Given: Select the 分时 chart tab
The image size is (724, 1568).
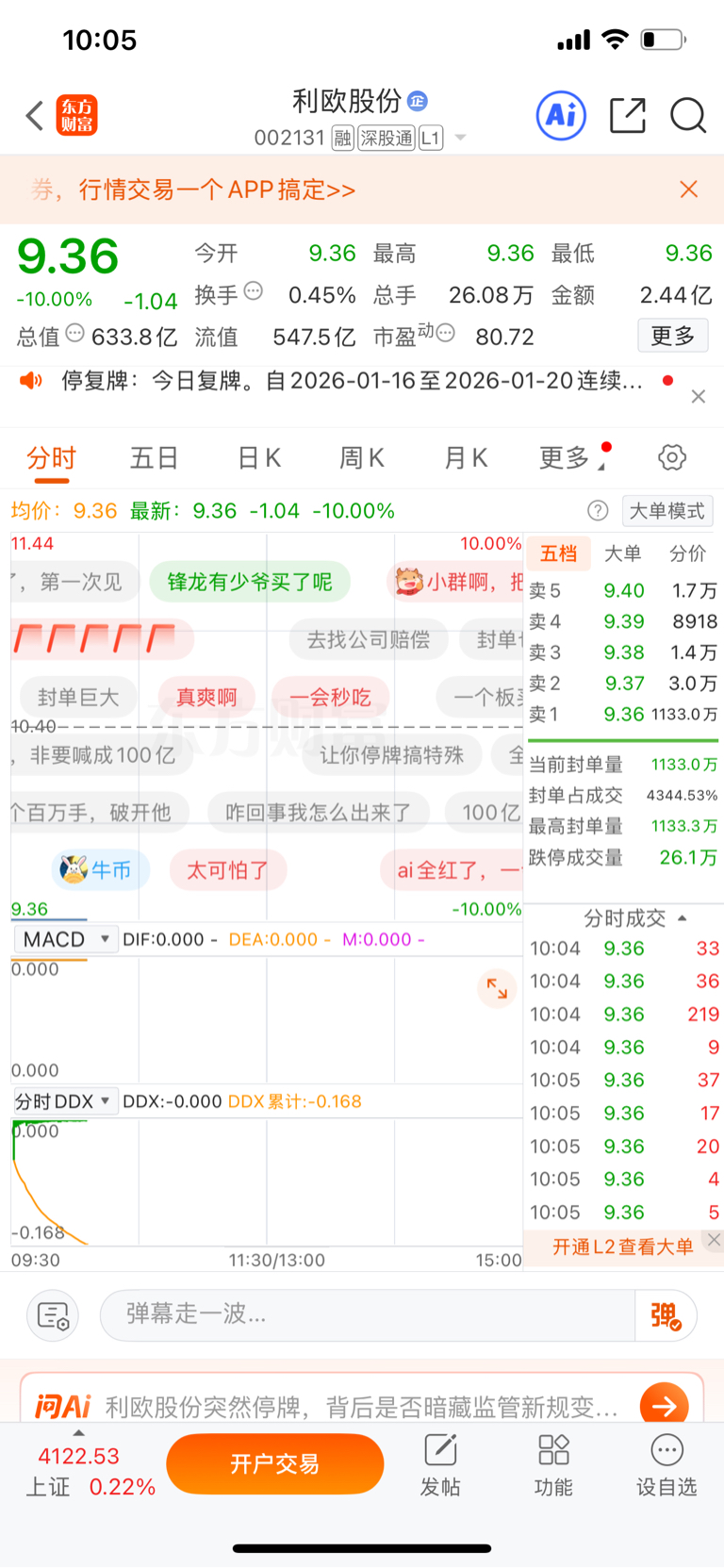Looking at the screenshot, I should coord(52,458).
